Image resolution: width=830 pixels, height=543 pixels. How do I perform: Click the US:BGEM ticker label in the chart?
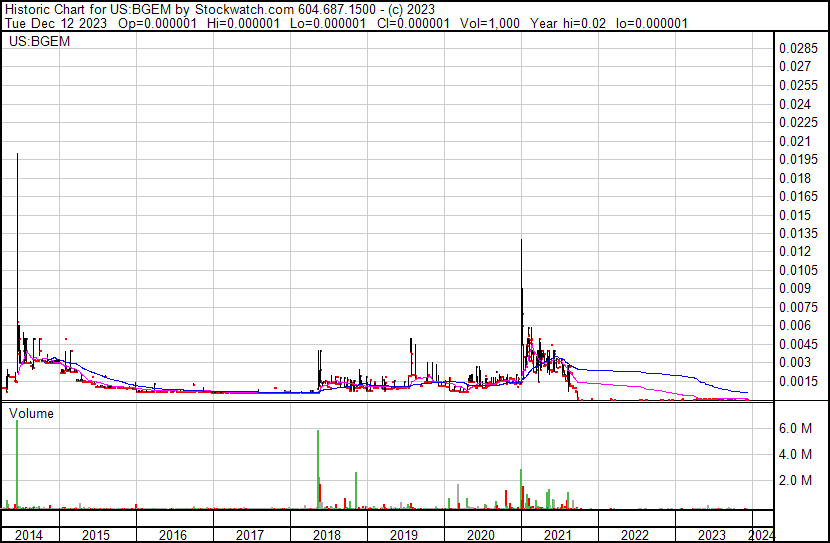39,41
